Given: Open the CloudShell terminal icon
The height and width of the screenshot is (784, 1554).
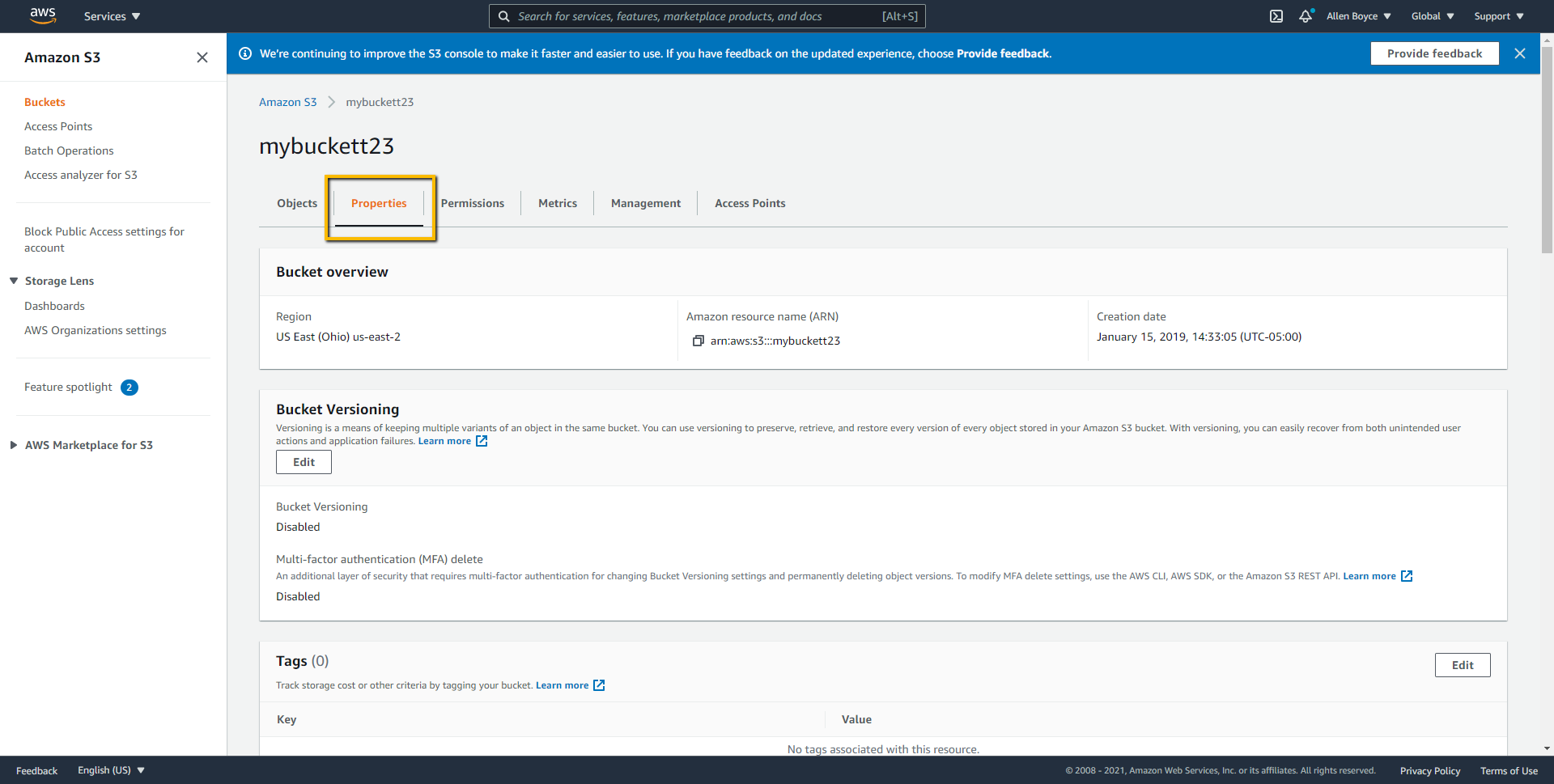Looking at the screenshot, I should point(1276,16).
